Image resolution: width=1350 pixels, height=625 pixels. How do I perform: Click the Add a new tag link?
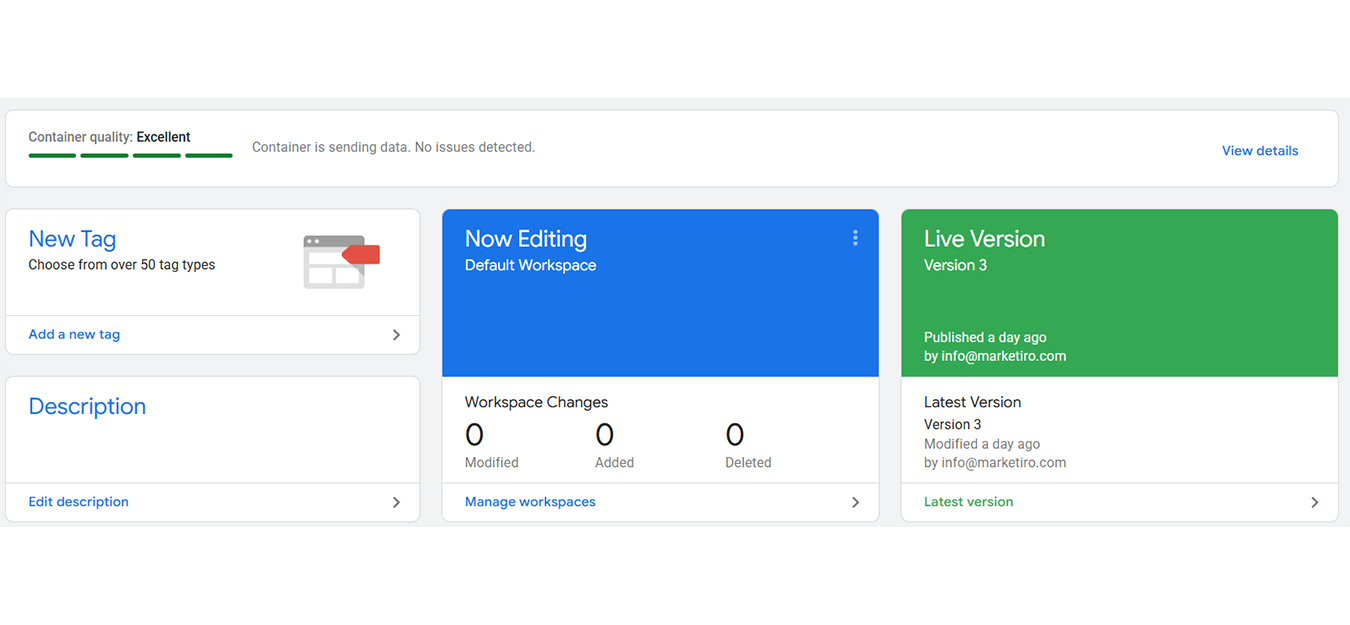tap(74, 335)
